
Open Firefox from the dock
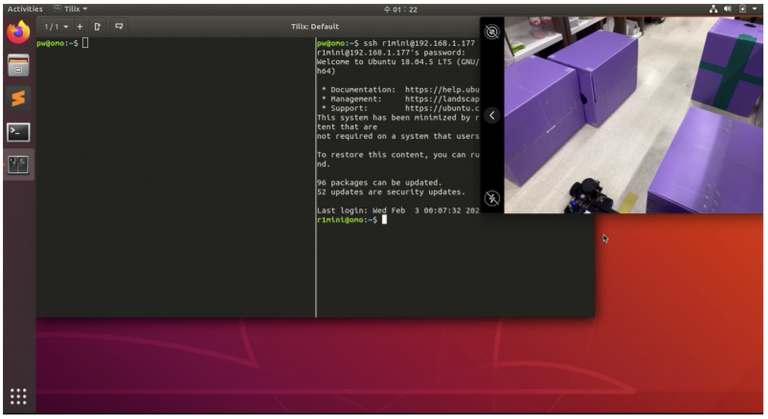pyautogui.click(x=19, y=32)
